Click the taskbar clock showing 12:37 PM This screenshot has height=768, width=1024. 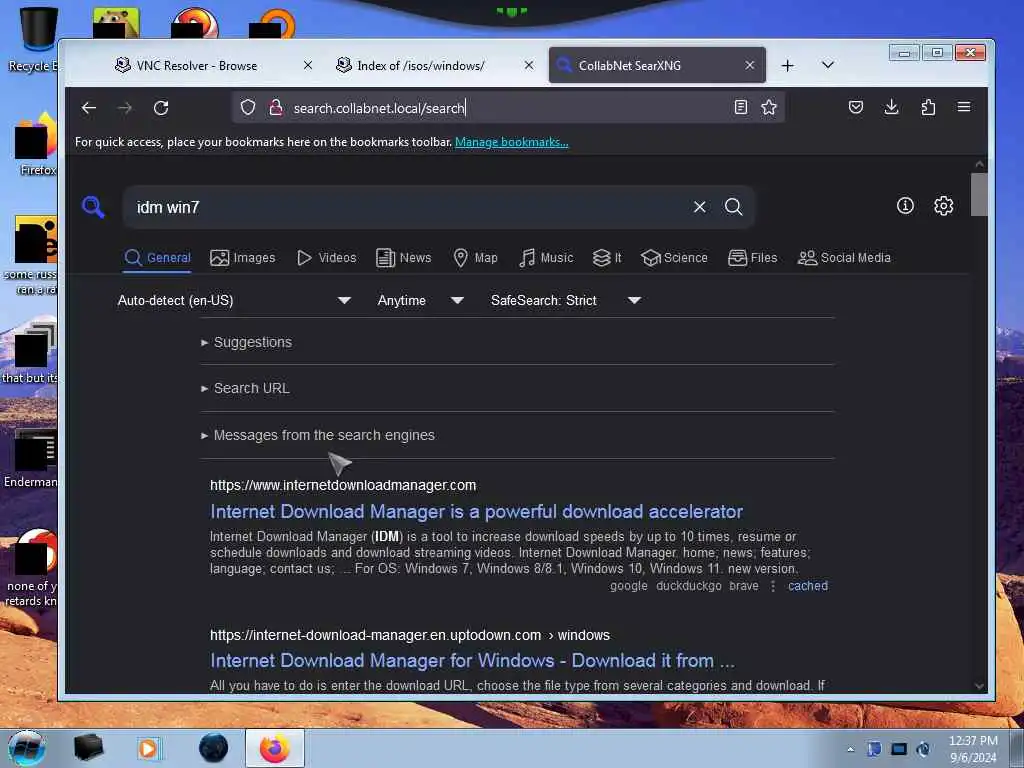coord(973,748)
